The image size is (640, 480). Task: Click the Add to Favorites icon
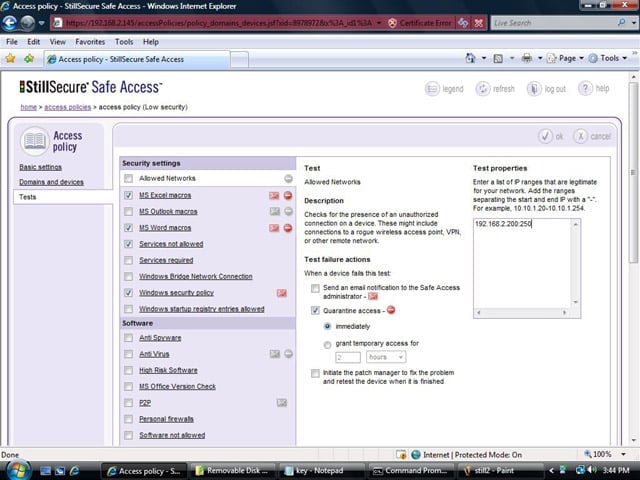click(x=29, y=59)
